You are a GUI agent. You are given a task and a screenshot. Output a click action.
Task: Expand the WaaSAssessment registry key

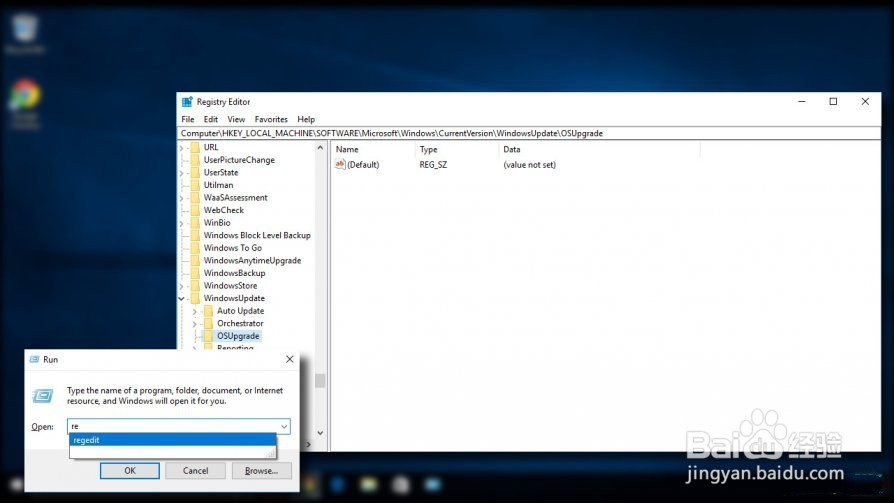click(182, 198)
